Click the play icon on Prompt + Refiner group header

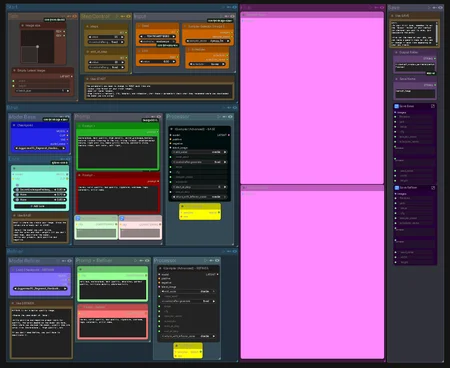136,260
